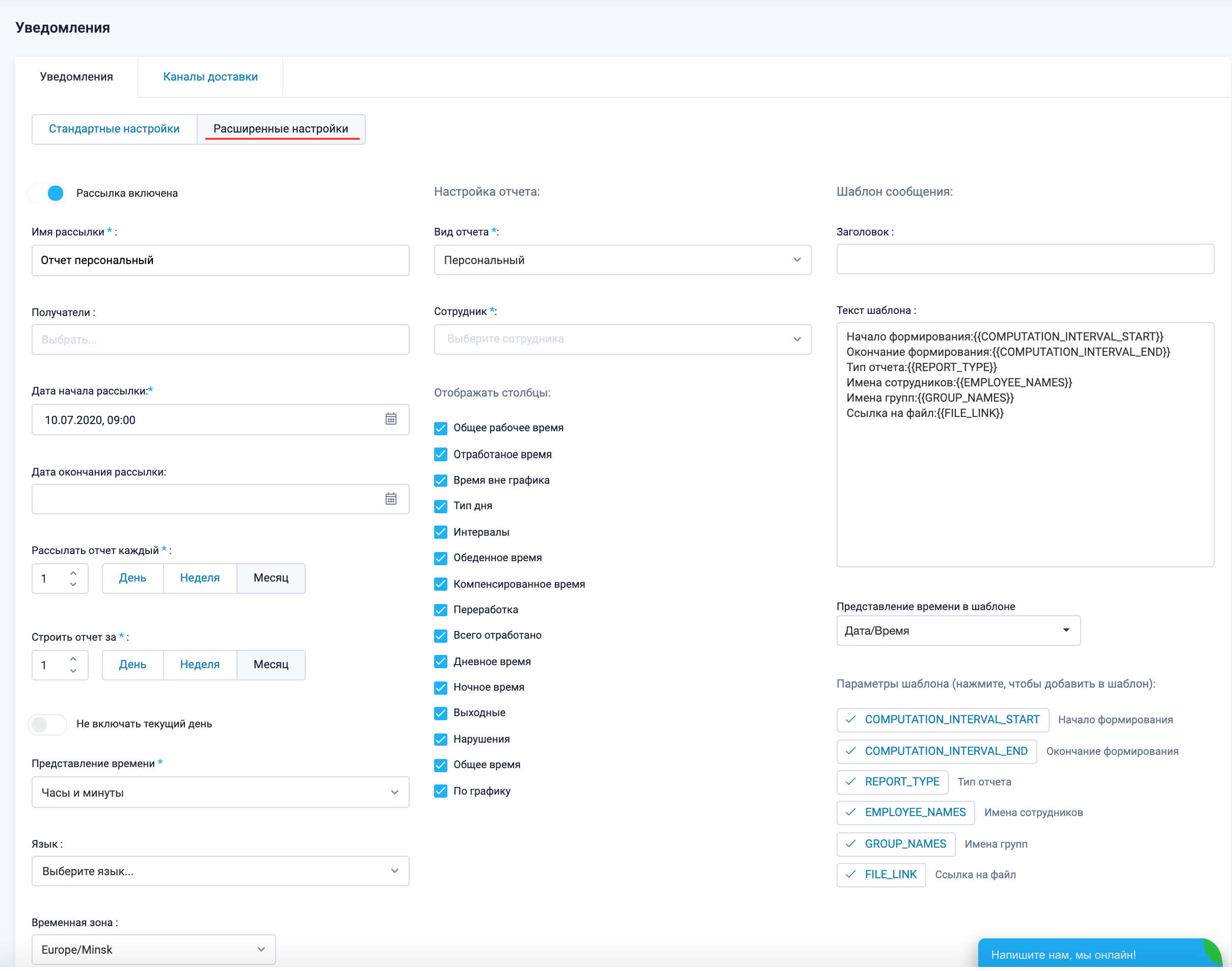The image size is (1232, 971).
Task: Increase the 'Рассылать отчет каждый' number
Action: coord(73,573)
